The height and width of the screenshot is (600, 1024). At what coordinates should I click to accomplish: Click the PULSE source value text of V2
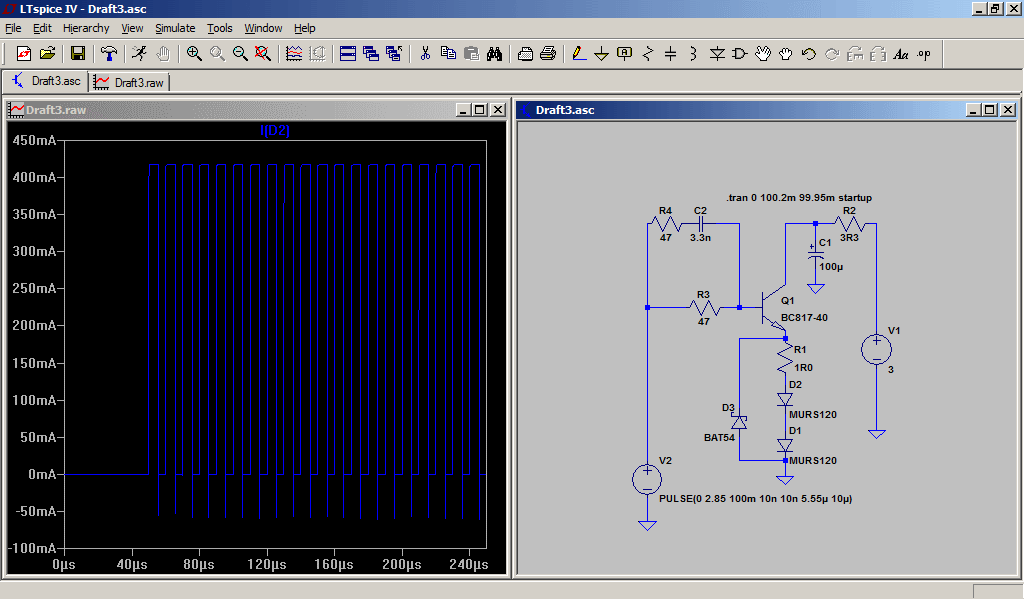[x=756, y=498]
